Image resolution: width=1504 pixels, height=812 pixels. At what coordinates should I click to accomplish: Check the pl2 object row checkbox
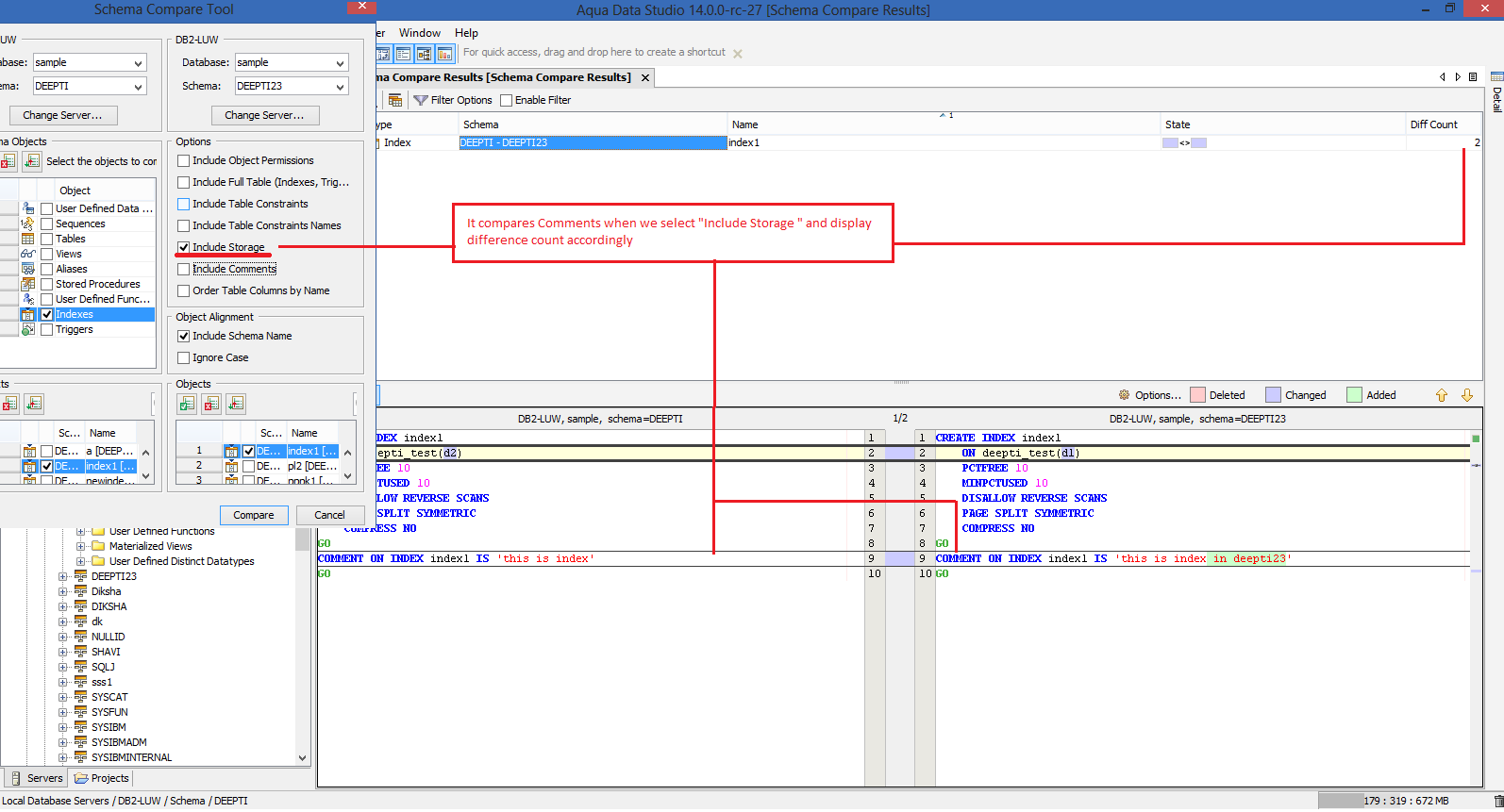[x=249, y=467]
